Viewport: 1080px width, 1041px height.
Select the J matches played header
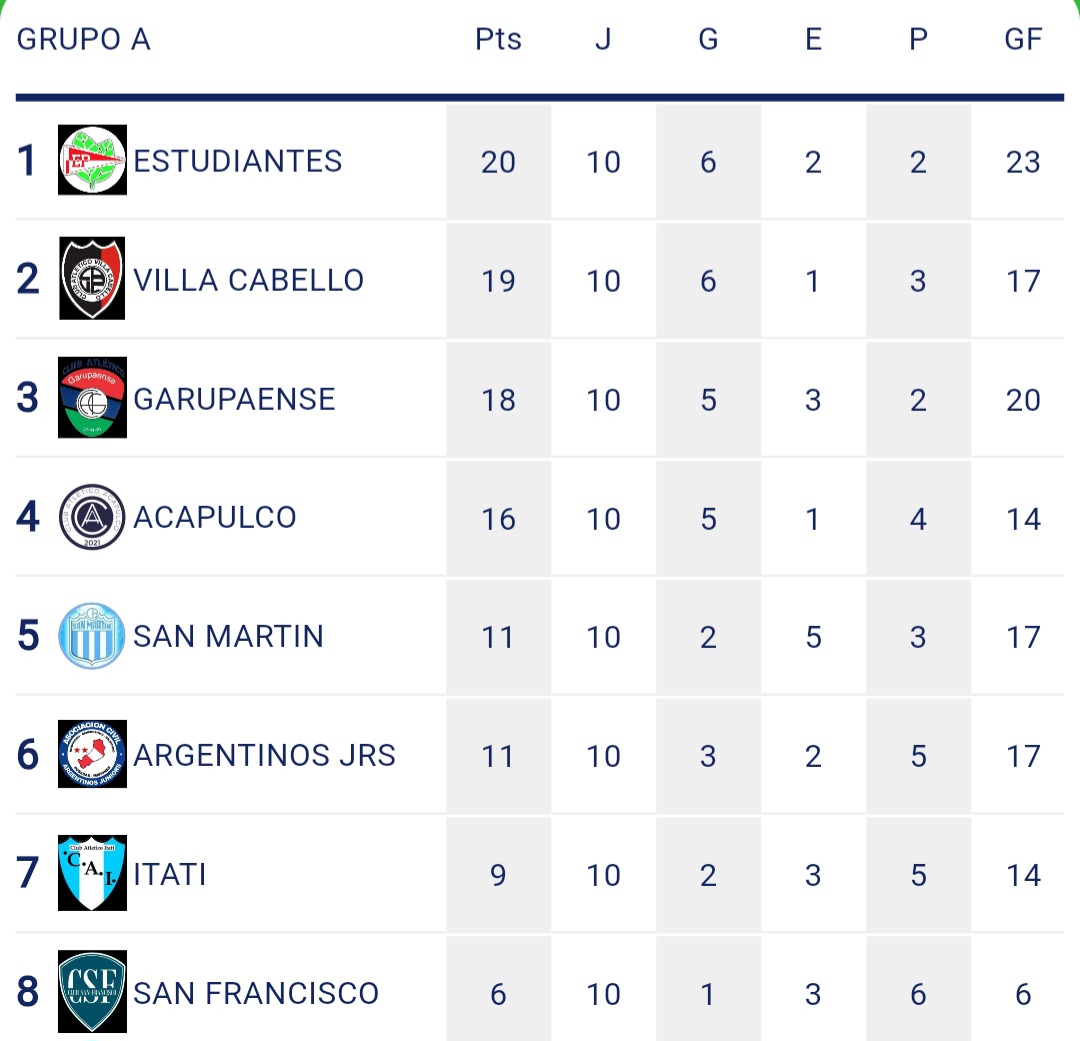[603, 39]
